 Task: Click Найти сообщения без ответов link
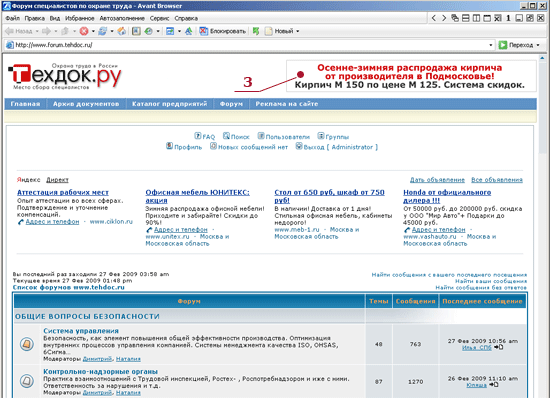tap(481, 288)
